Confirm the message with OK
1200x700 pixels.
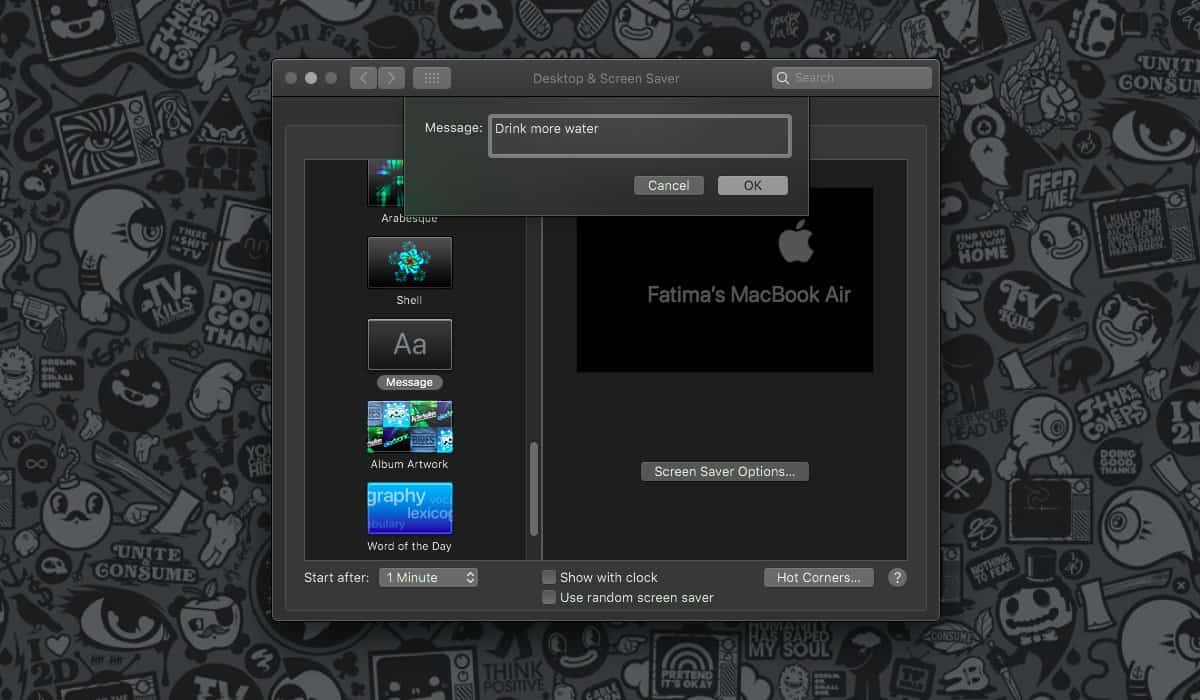coord(752,185)
